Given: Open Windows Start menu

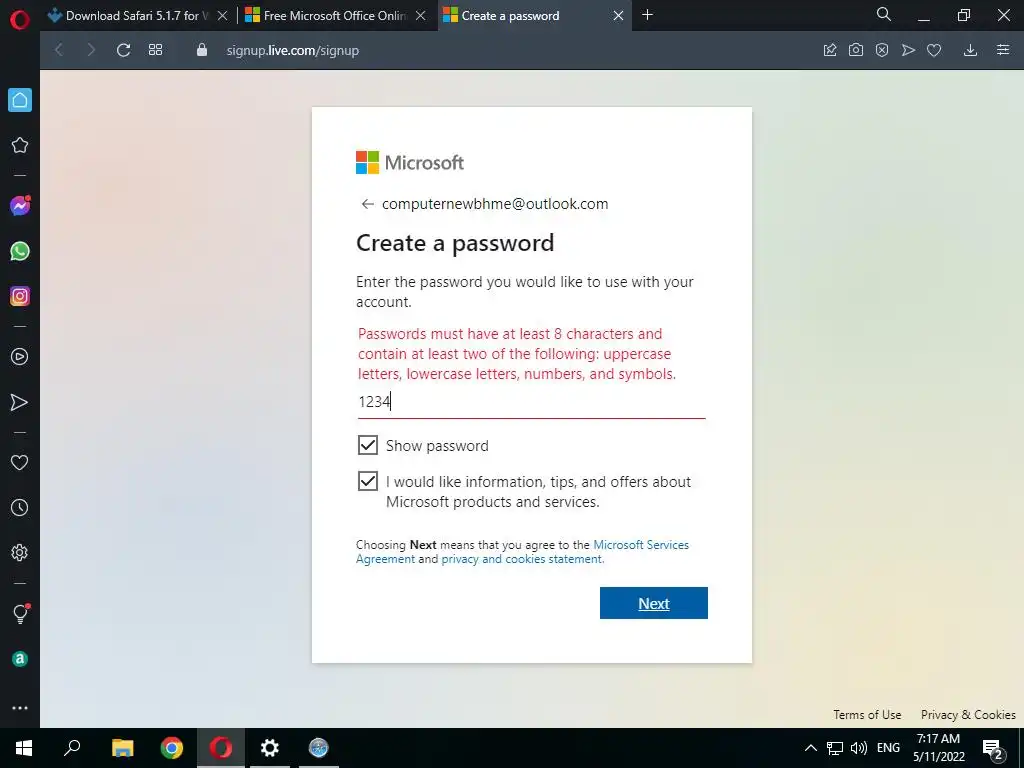Looking at the screenshot, I should click(x=24, y=748).
